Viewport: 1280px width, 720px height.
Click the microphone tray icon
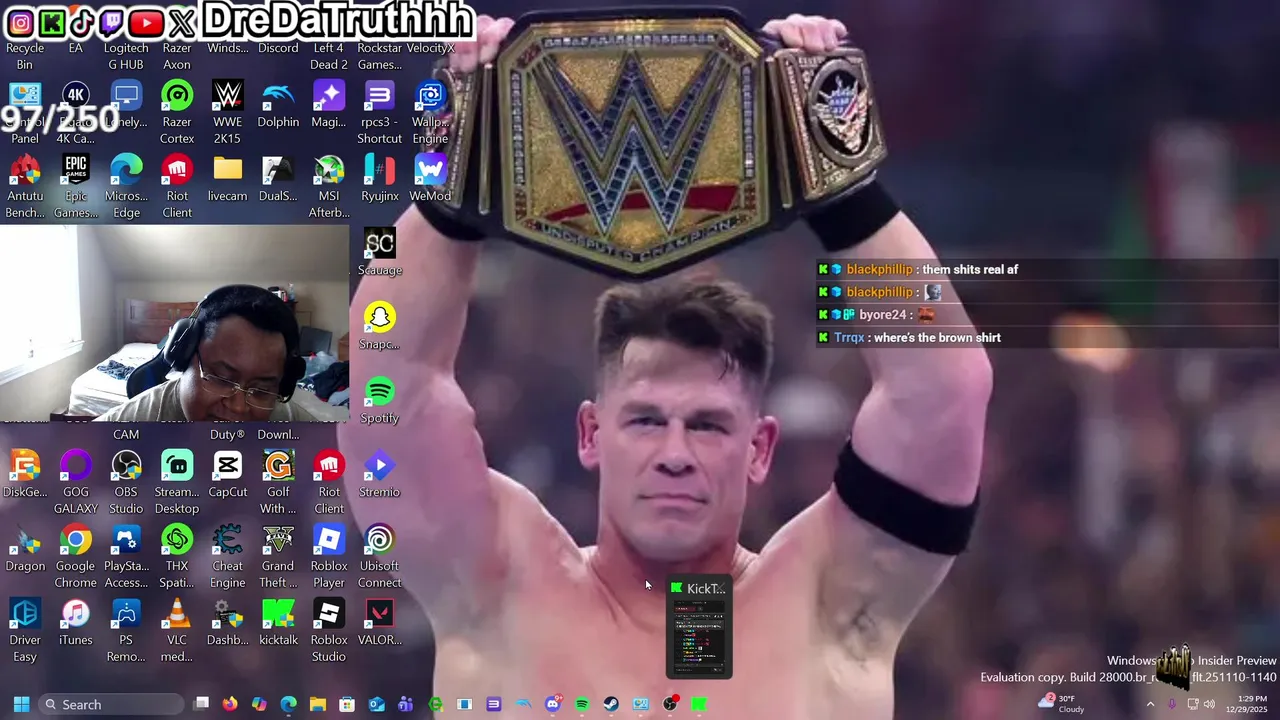[x=1172, y=704]
